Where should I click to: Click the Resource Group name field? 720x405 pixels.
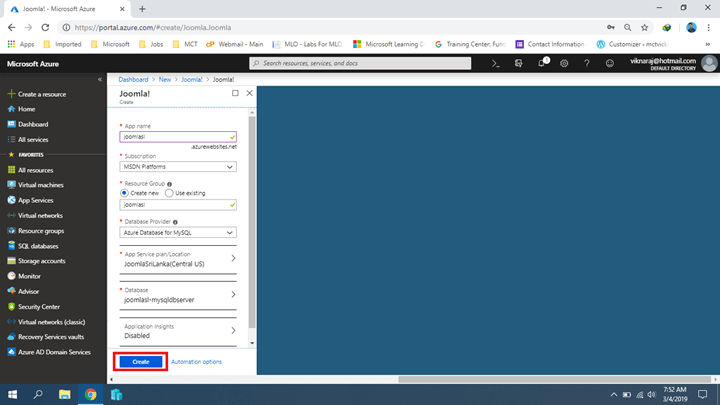[x=178, y=205]
